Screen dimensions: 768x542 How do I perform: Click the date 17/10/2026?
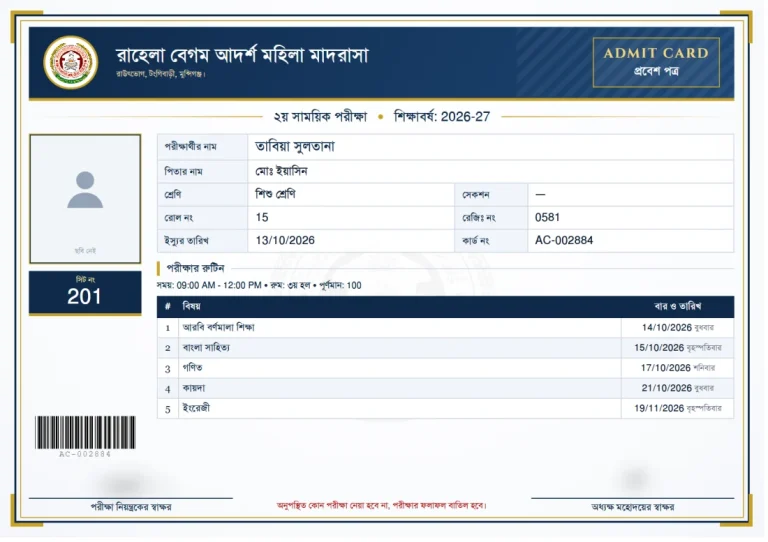666,368
